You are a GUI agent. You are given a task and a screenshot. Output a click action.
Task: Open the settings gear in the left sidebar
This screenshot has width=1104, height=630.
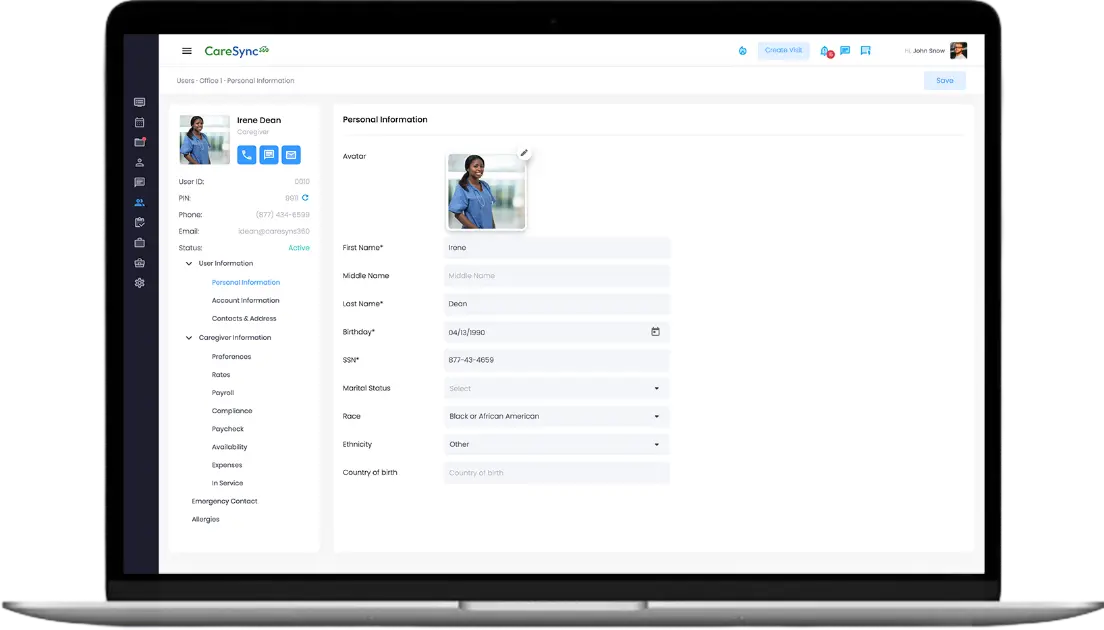click(x=140, y=283)
